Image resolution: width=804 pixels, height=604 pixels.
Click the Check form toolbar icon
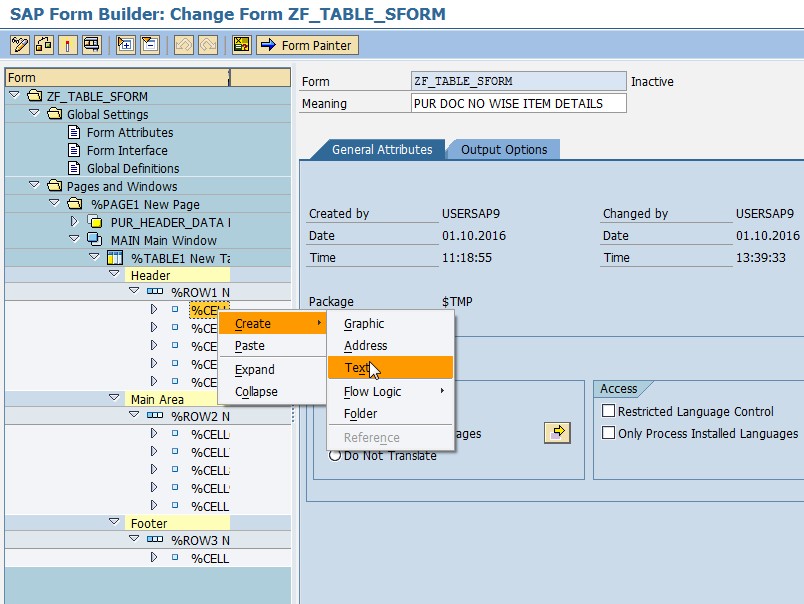coord(44,45)
